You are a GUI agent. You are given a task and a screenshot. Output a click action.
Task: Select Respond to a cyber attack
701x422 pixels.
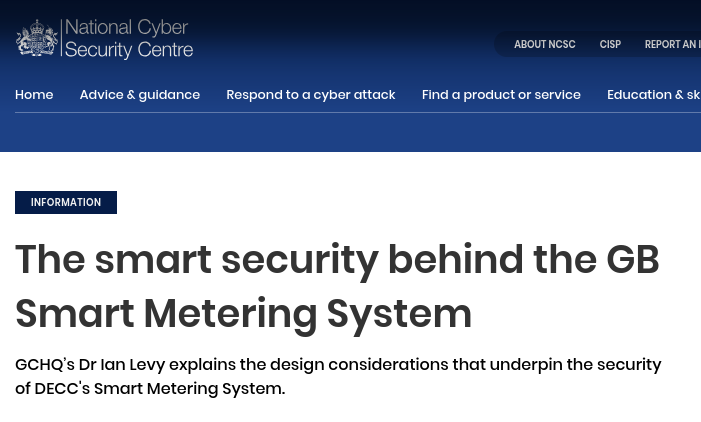point(310,95)
